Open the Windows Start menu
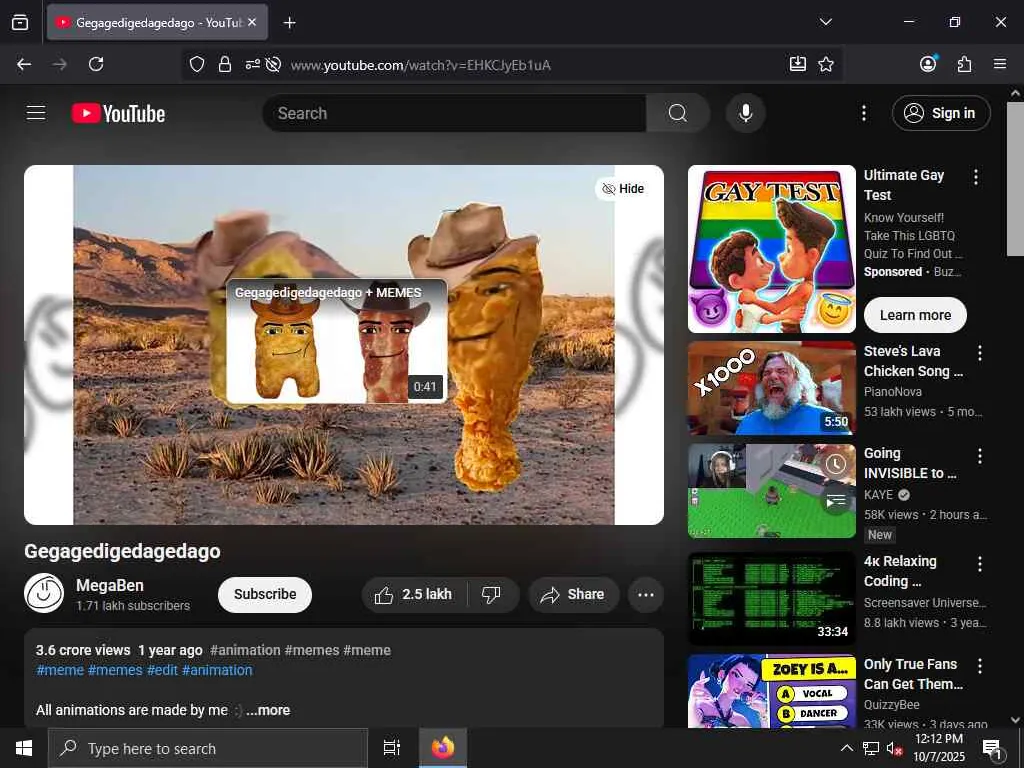 tap(24, 748)
